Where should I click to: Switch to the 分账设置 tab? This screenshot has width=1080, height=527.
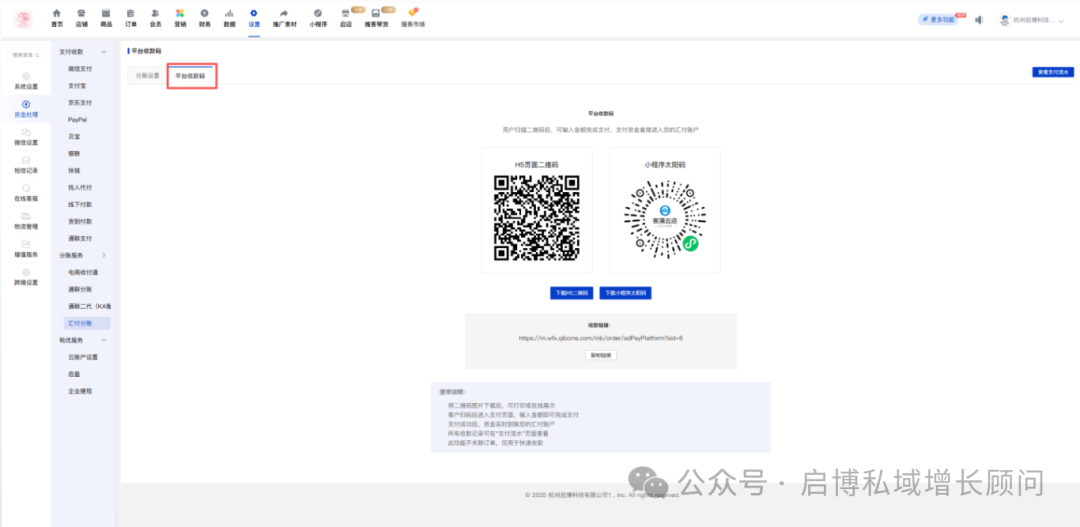click(x=147, y=75)
